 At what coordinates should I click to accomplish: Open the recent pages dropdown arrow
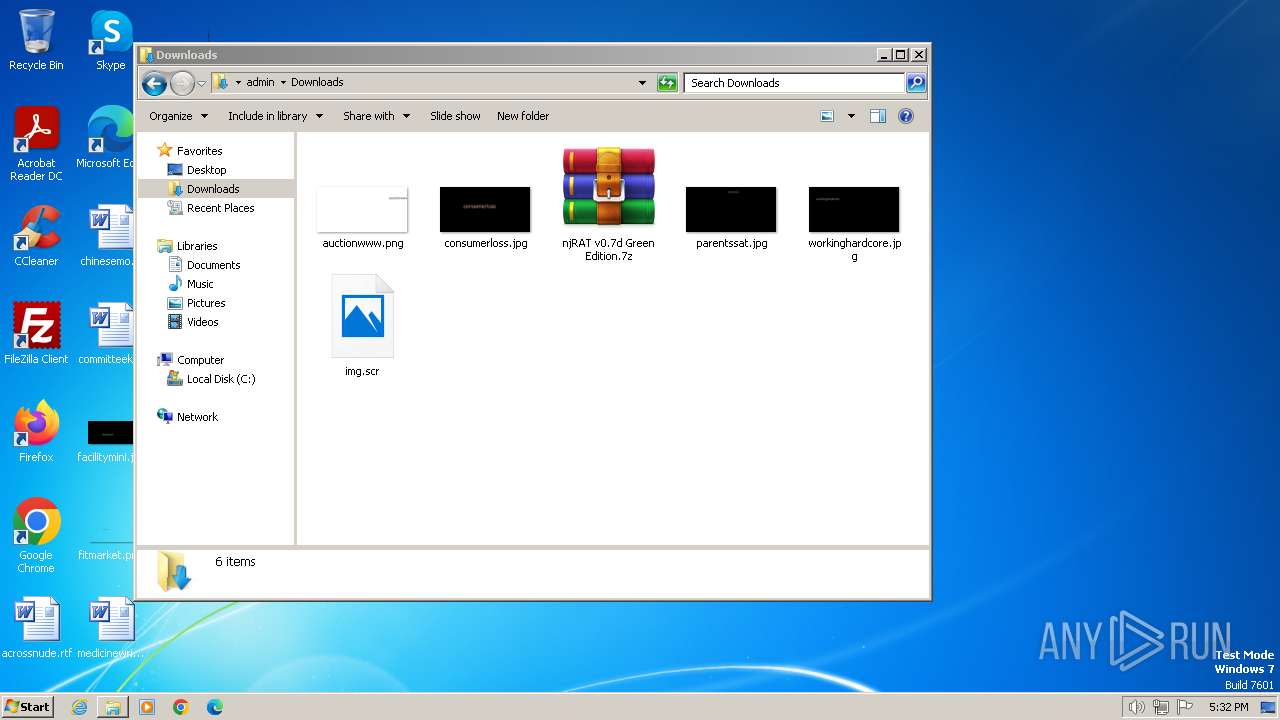(x=201, y=83)
